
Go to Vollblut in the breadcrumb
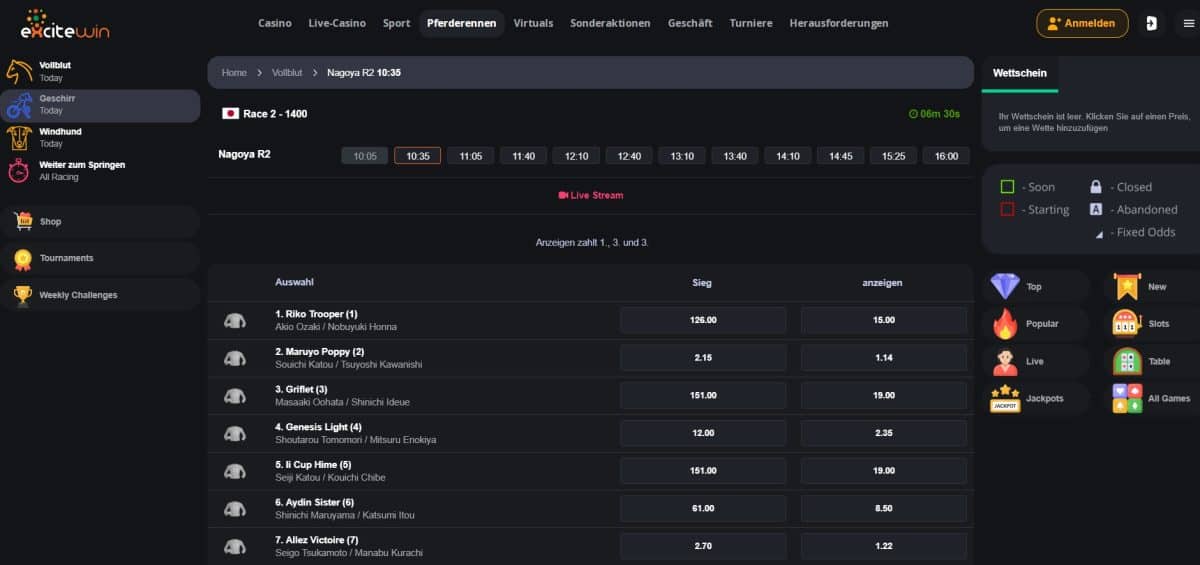[x=287, y=73]
